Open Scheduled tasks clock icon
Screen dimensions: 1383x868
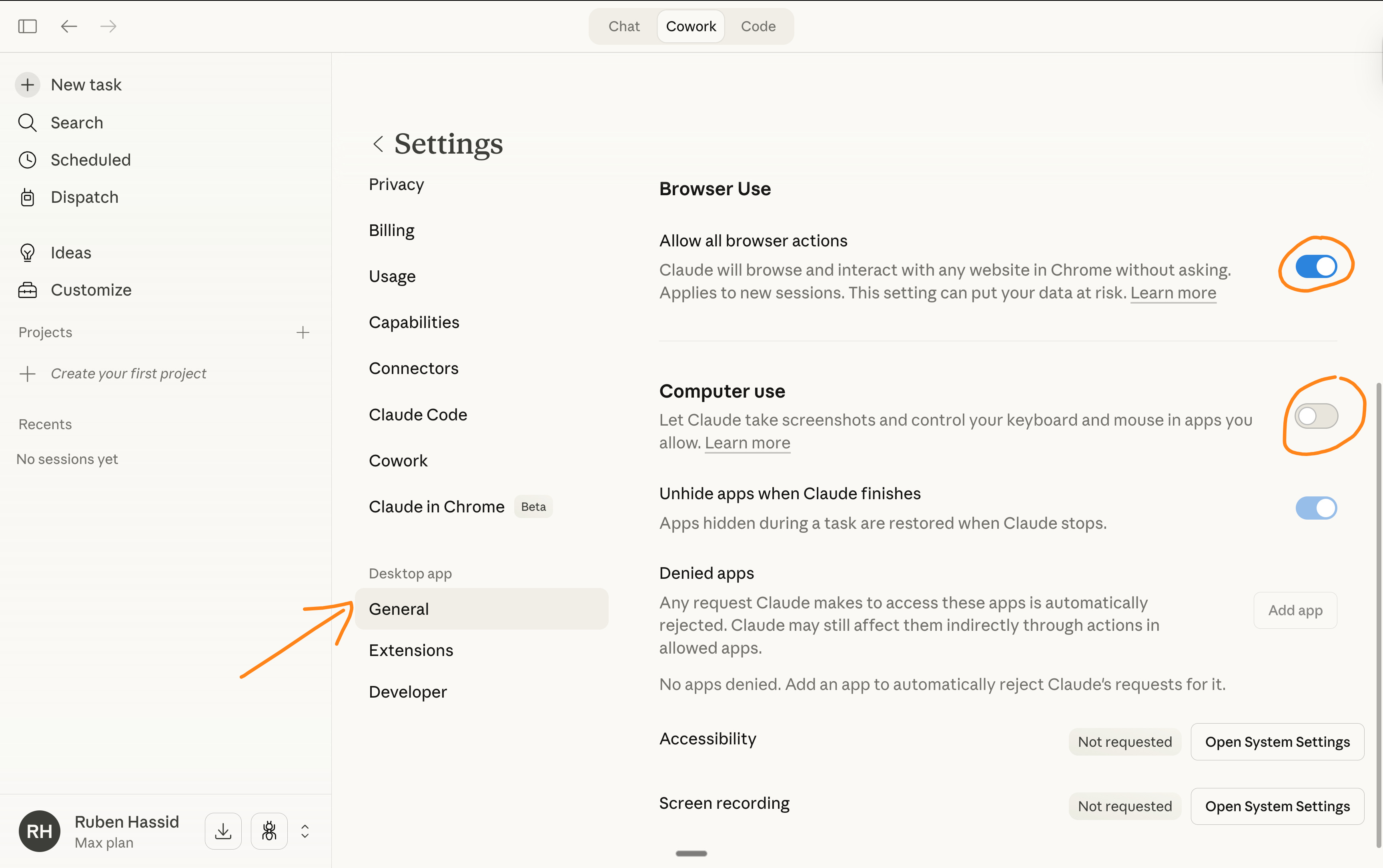[x=27, y=160]
